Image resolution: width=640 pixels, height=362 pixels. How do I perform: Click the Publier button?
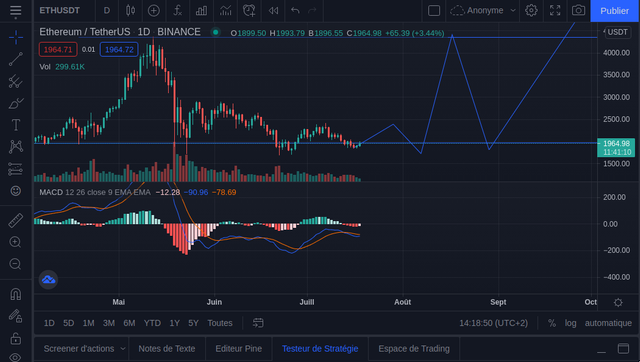pyautogui.click(x=615, y=11)
